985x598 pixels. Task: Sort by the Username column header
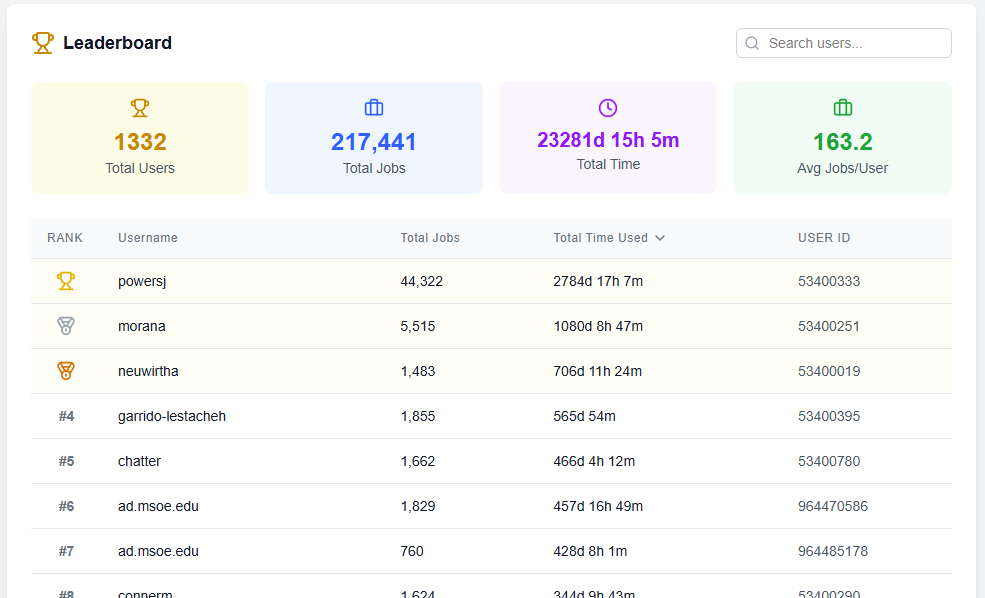(x=148, y=238)
